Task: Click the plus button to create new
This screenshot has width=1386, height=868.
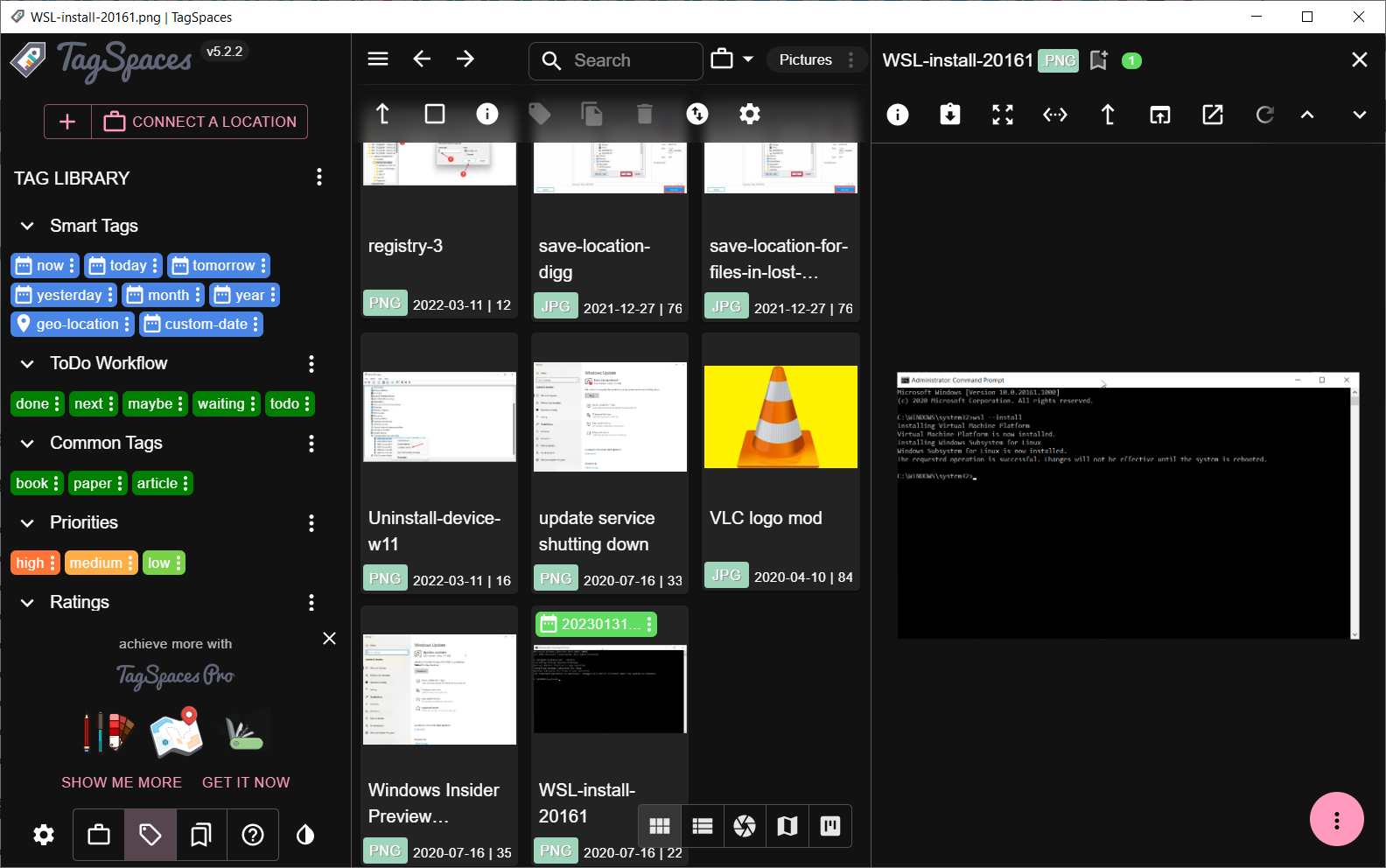Action: point(67,122)
